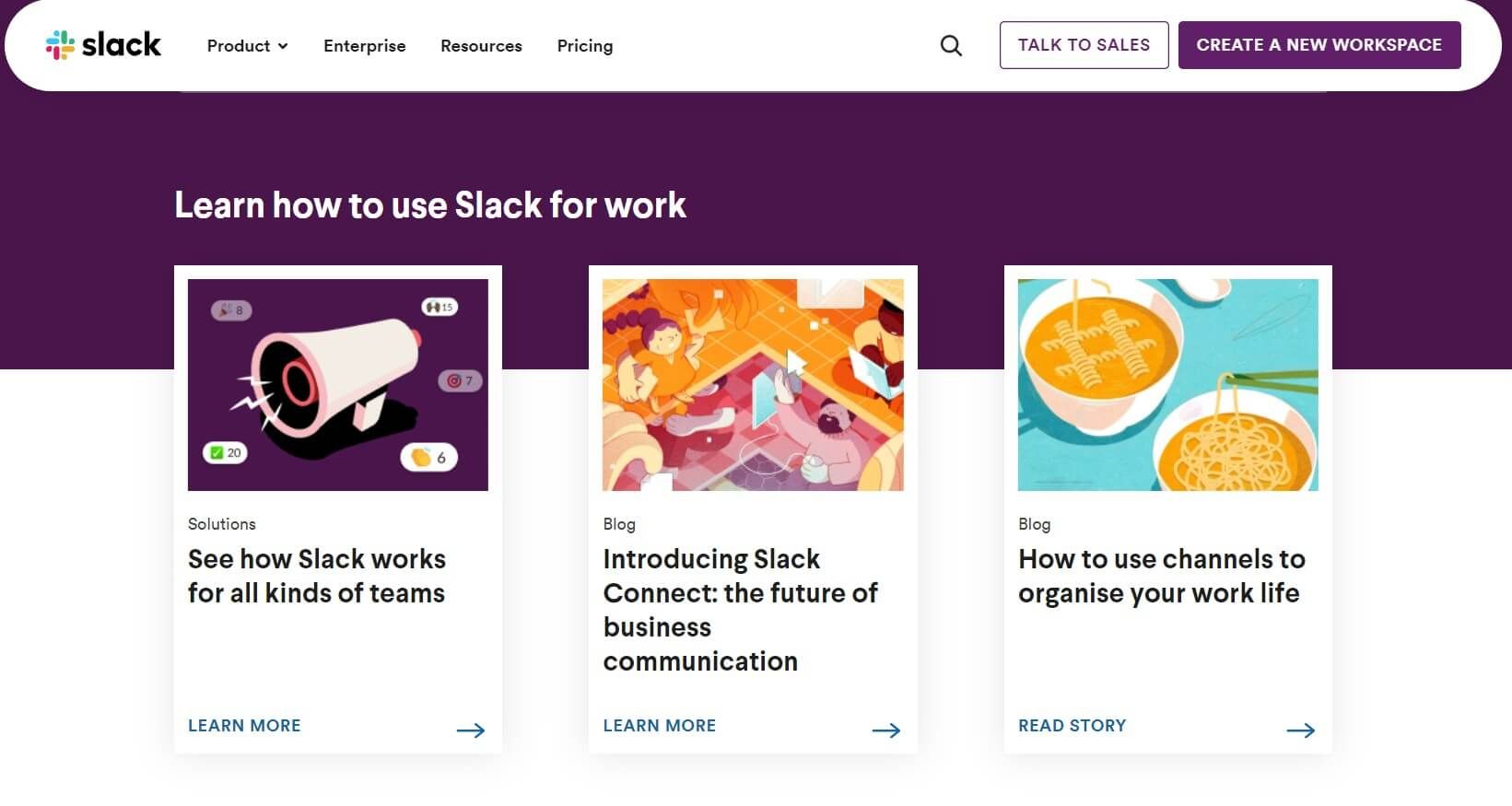Open the Slack Connect colorful illustration

point(753,384)
